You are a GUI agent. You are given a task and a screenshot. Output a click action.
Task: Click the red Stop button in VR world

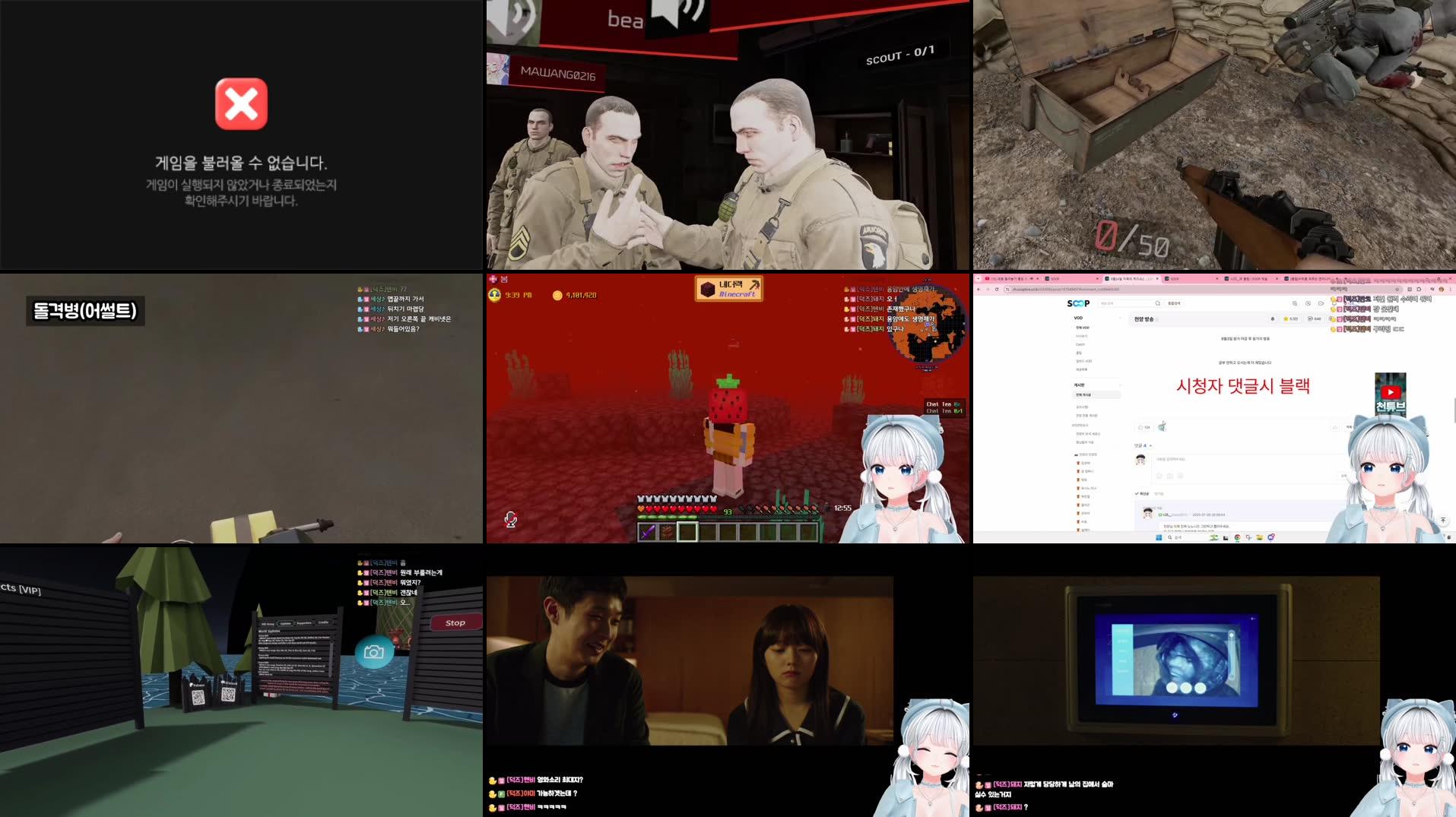point(455,622)
